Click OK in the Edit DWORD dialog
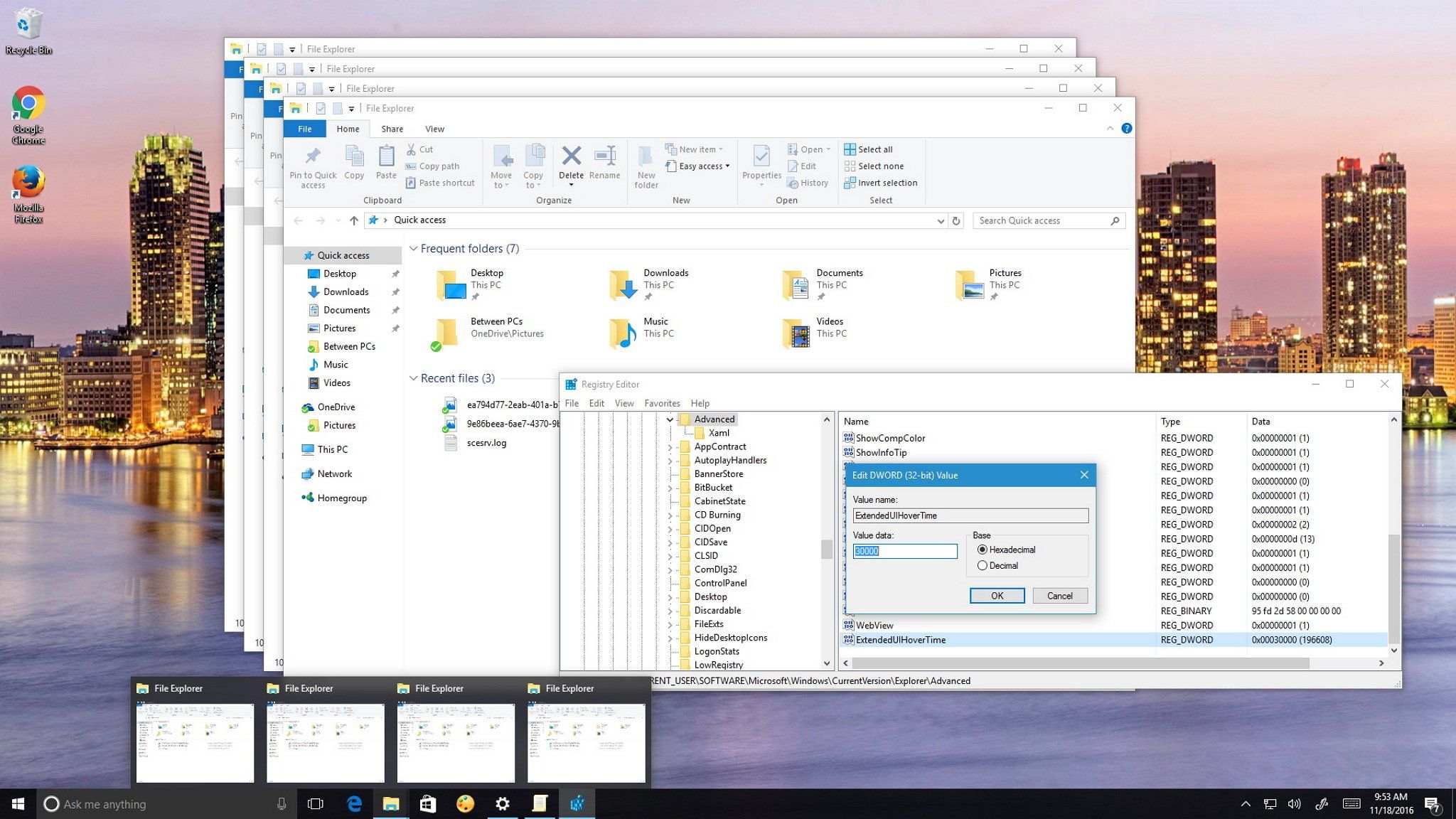Screen dimensions: 1456x819 (x=996, y=595)
